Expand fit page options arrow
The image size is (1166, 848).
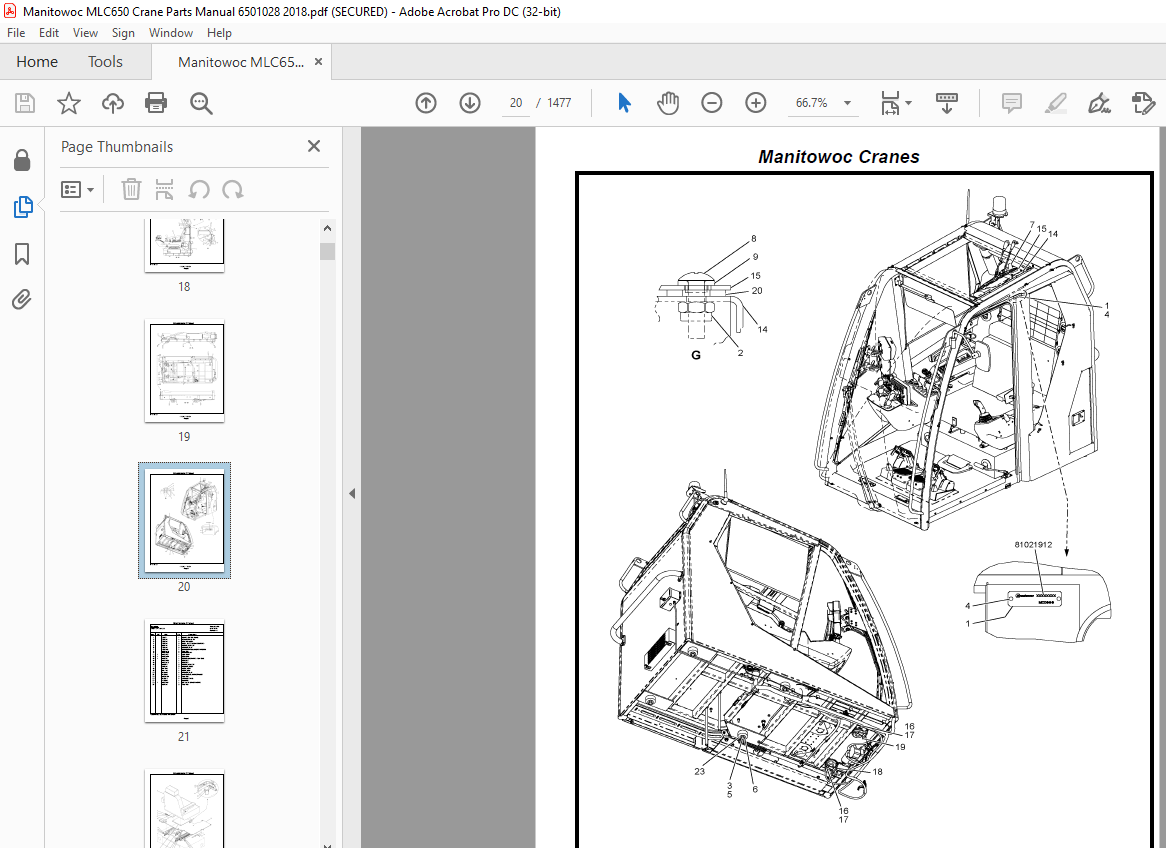[x=909, y=103]
